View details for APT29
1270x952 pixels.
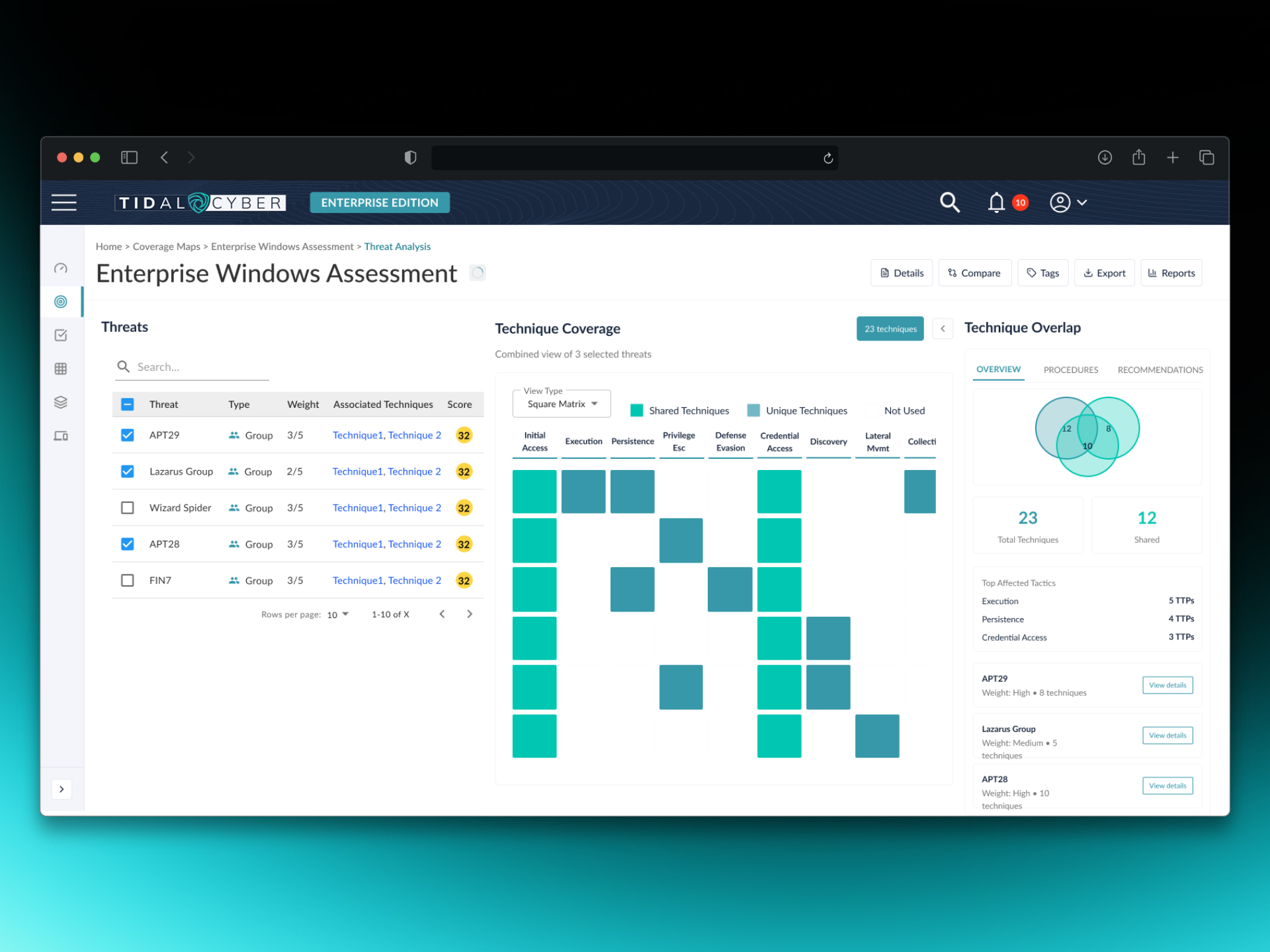pyautogui.click(x=1167, y=685)
